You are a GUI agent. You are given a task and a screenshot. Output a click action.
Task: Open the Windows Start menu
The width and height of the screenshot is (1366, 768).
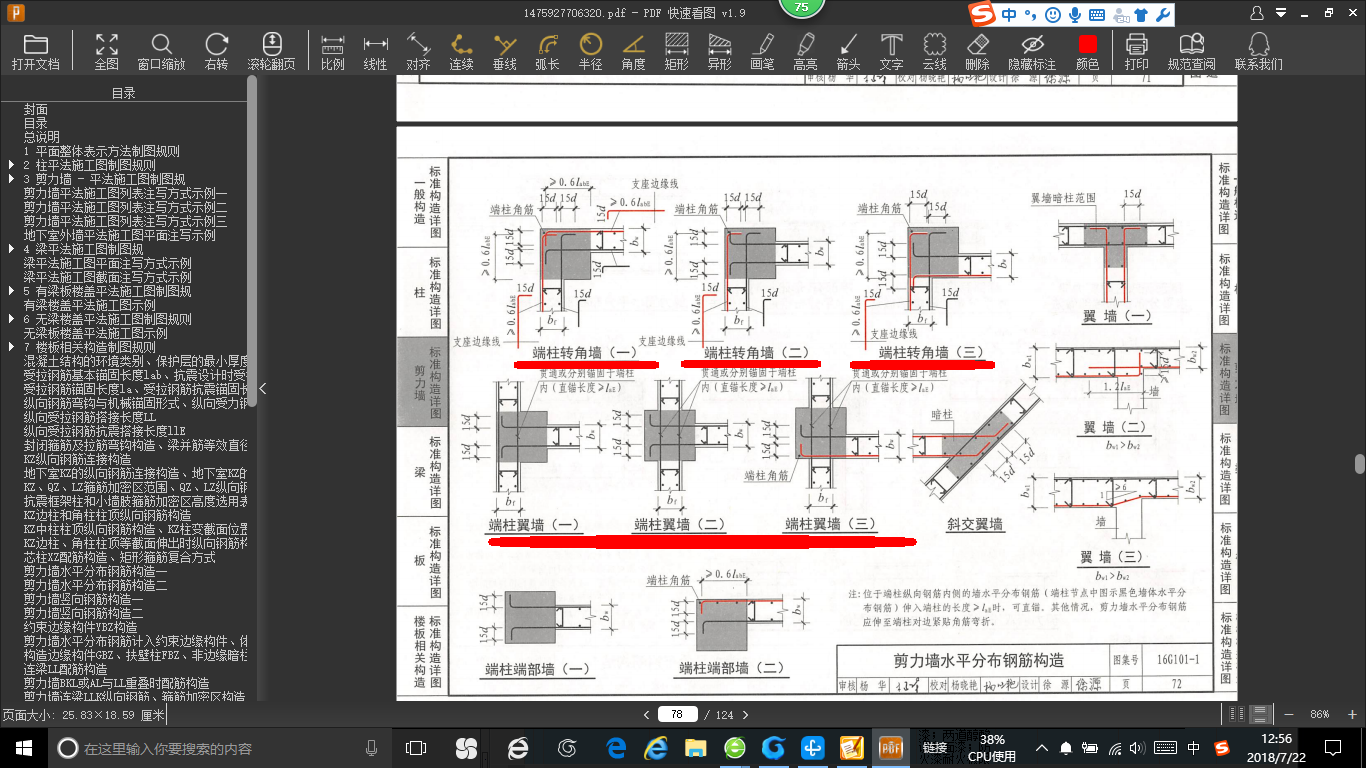23,747
